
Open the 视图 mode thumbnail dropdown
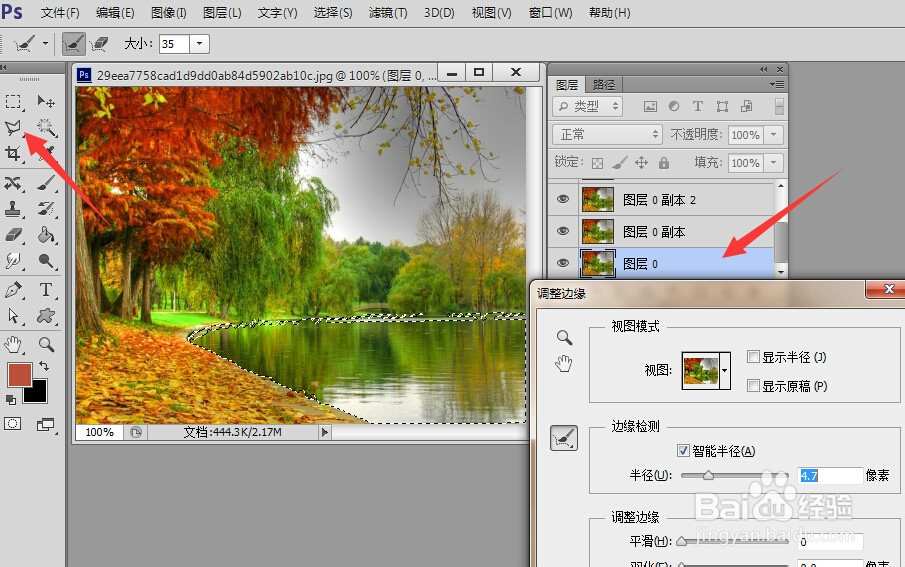coord(724,371)
